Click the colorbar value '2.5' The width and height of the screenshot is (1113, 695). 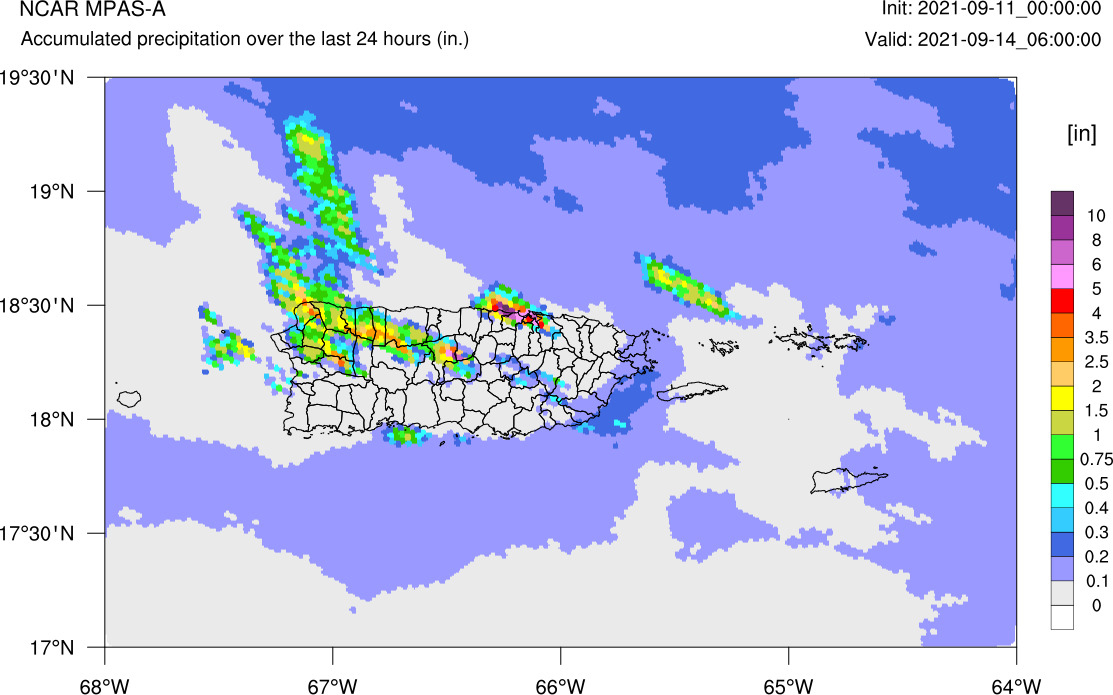1096,362
